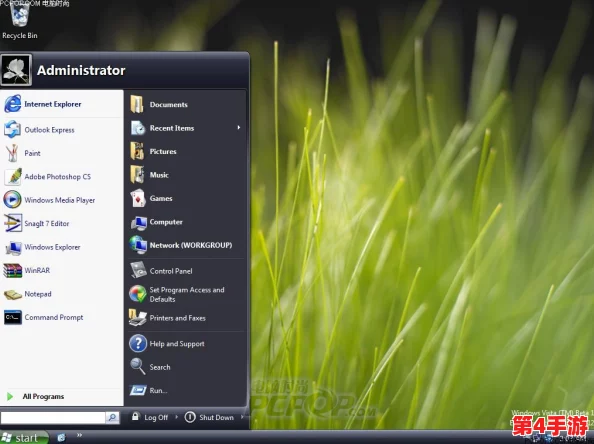The image size is (594, 444).
Task: Click the Start menu search field
Action: (53, 418)
